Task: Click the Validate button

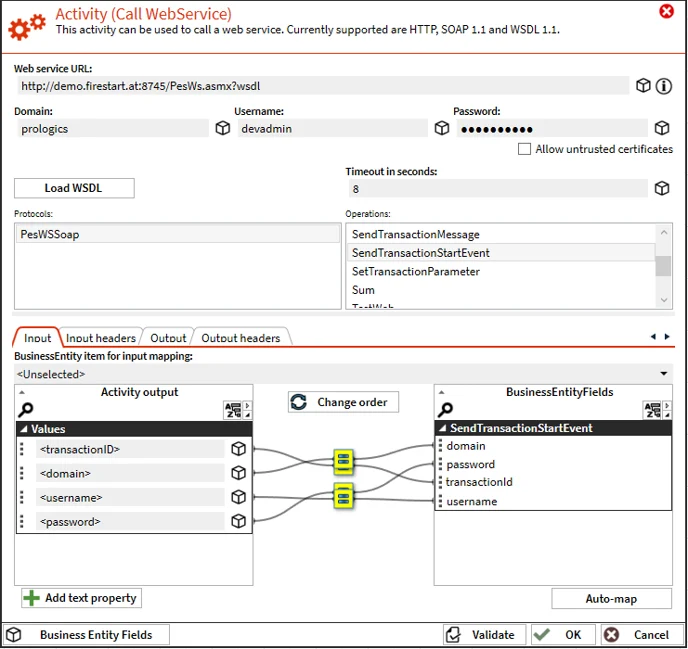Action: [x=484, y=635]
